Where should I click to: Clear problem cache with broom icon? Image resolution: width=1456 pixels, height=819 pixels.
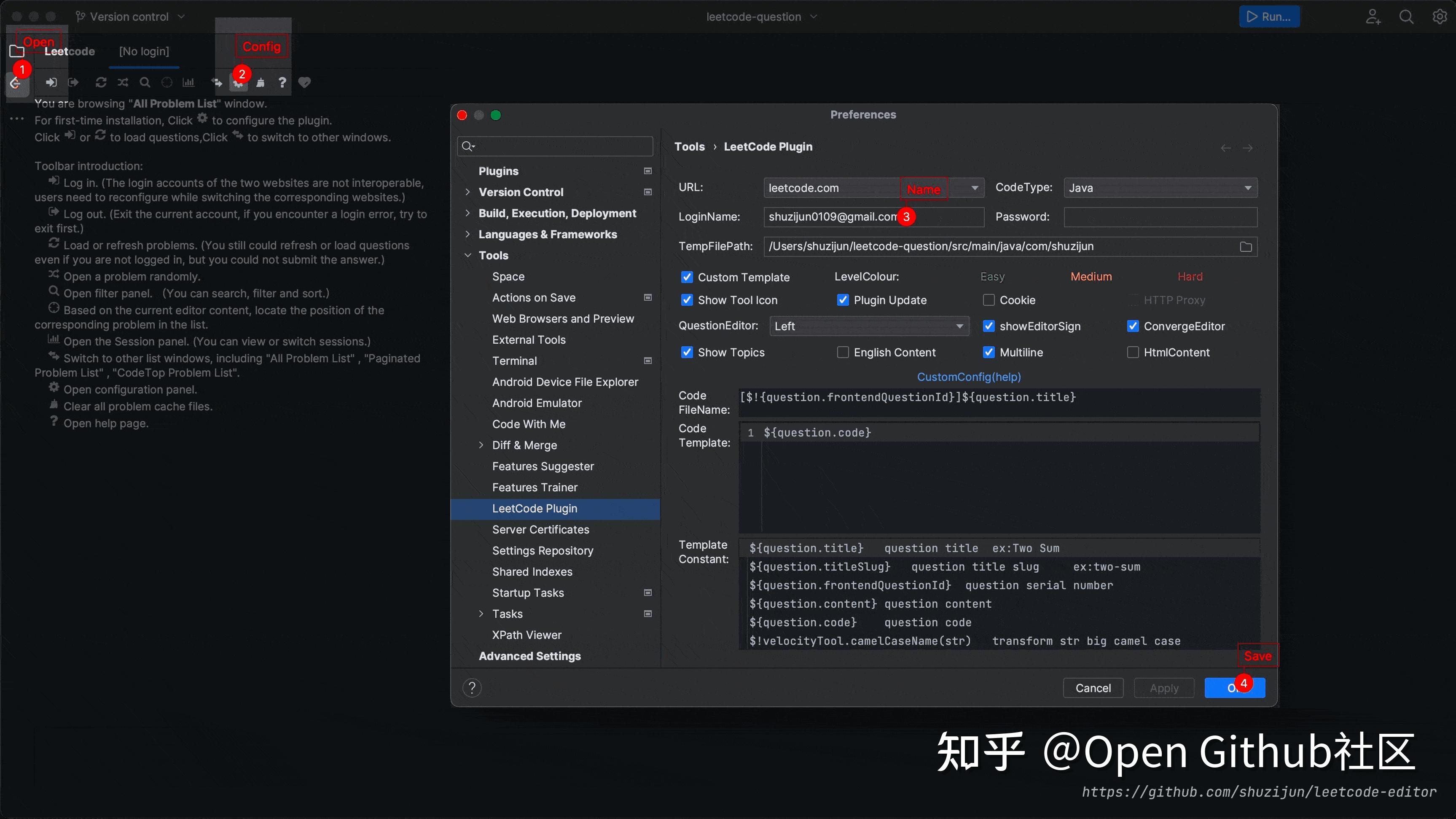tap(261, 83)
